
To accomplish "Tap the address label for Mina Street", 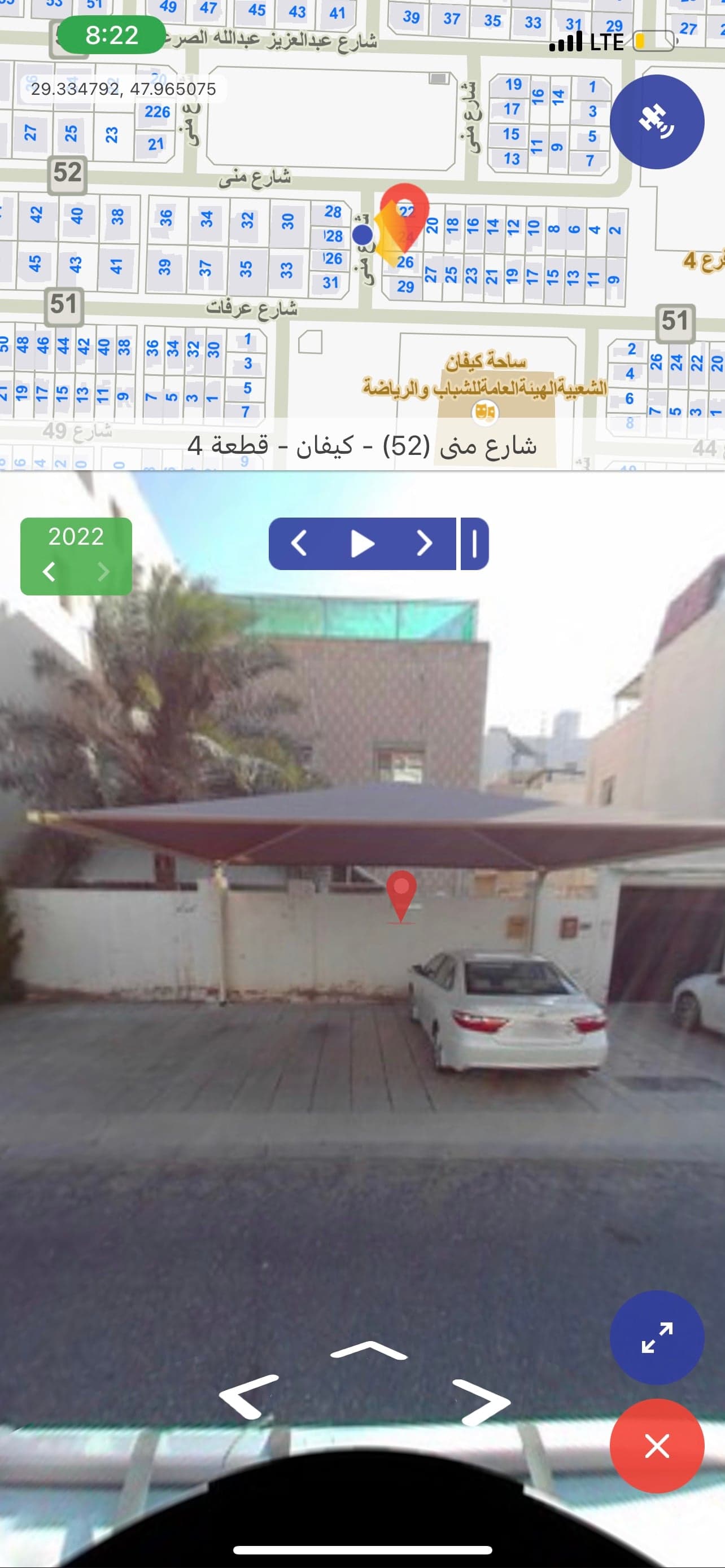I will 362,445.
